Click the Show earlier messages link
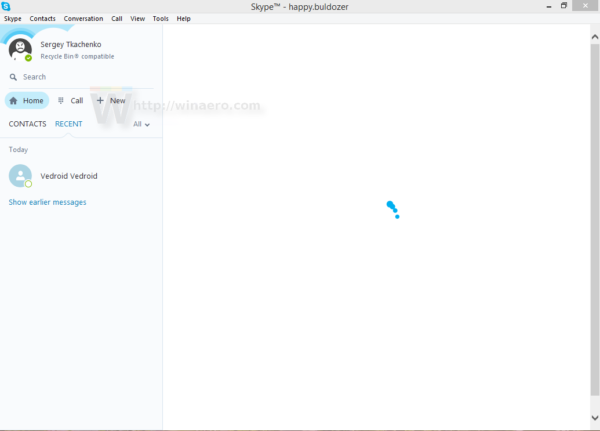600x431 pixels. [47, 202]
